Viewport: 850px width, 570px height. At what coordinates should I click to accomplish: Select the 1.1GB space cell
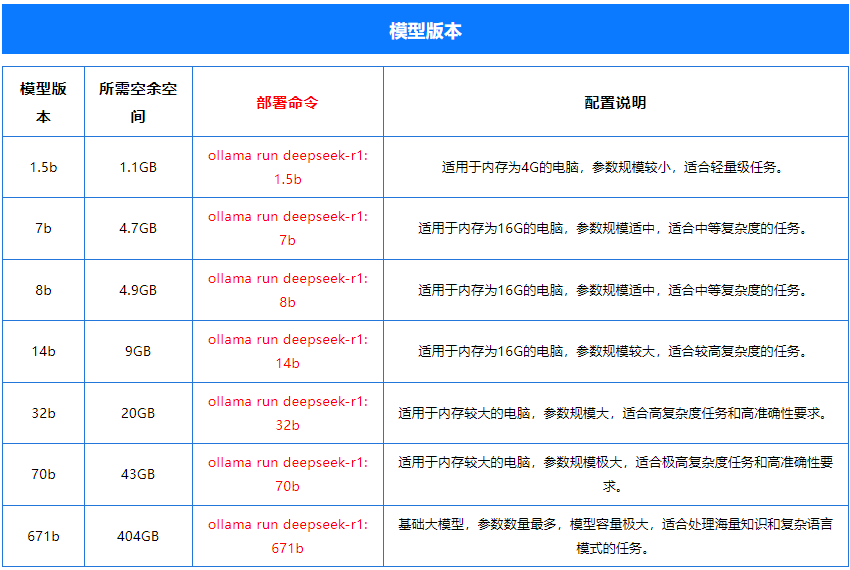coord(138,168)
